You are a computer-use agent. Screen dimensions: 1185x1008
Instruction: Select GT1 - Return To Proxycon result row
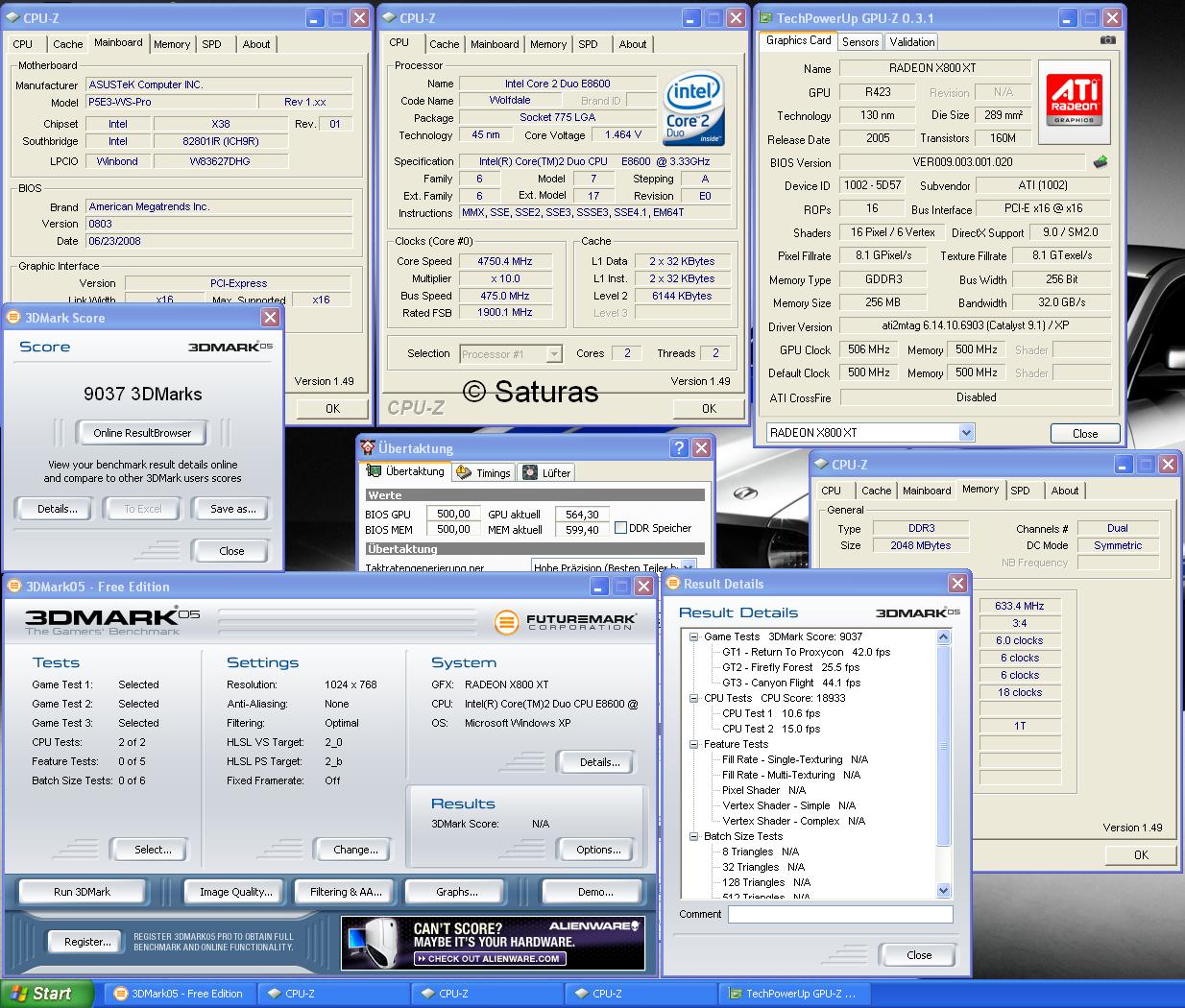(806, 652)
